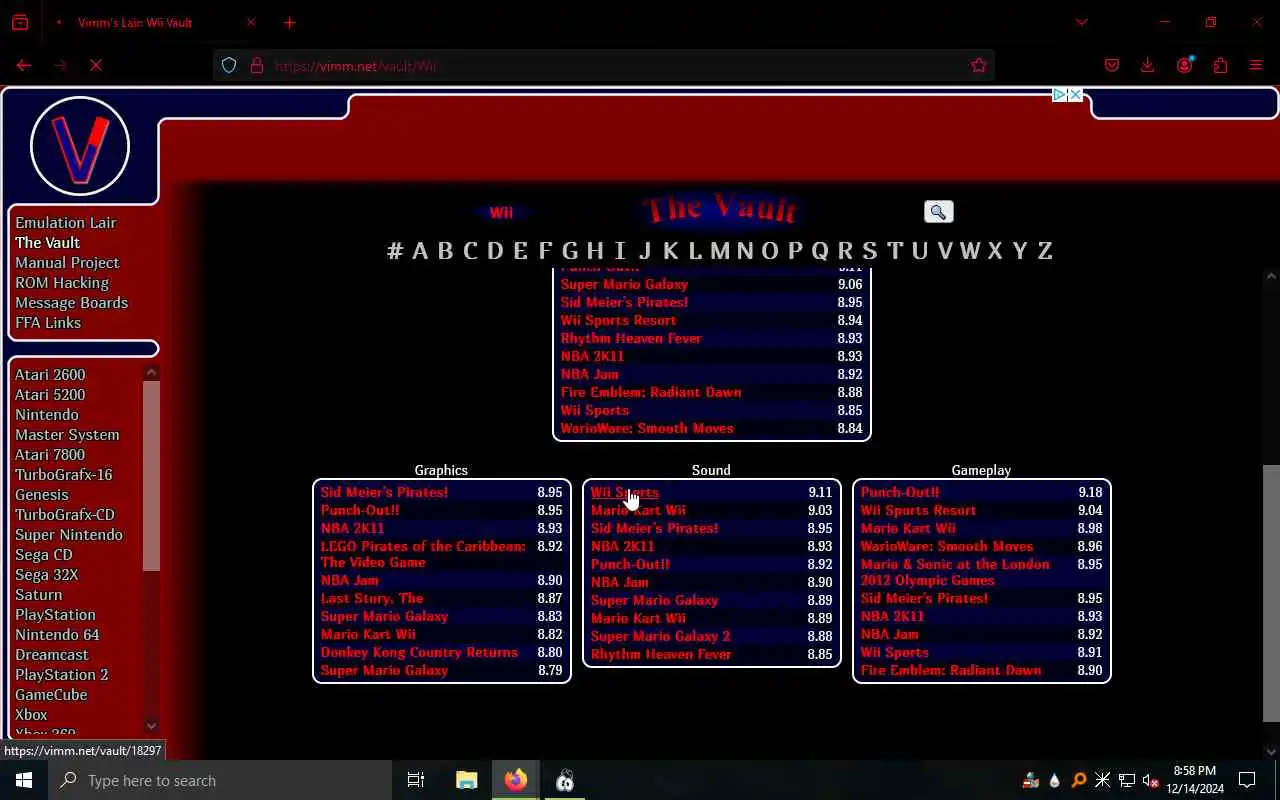Image resolution: width=1280 pixels, height=800 pixels.
Task: Open Last Story, The
Action: (x=372, y=598)
